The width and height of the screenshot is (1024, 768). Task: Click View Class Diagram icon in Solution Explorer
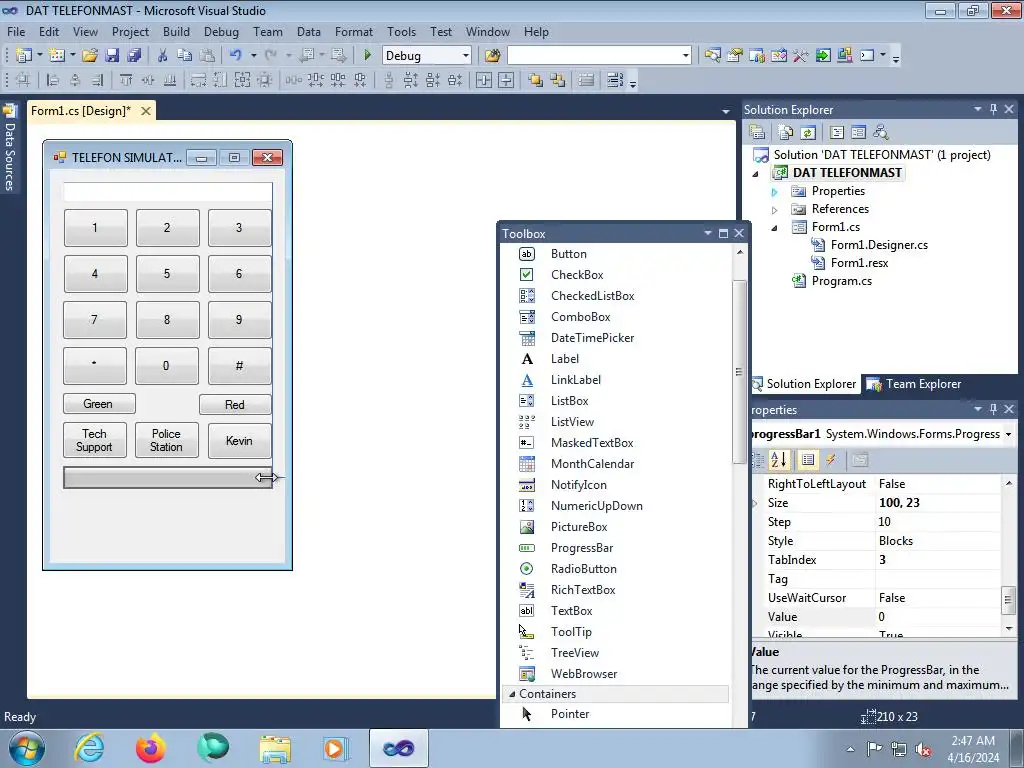881,133
